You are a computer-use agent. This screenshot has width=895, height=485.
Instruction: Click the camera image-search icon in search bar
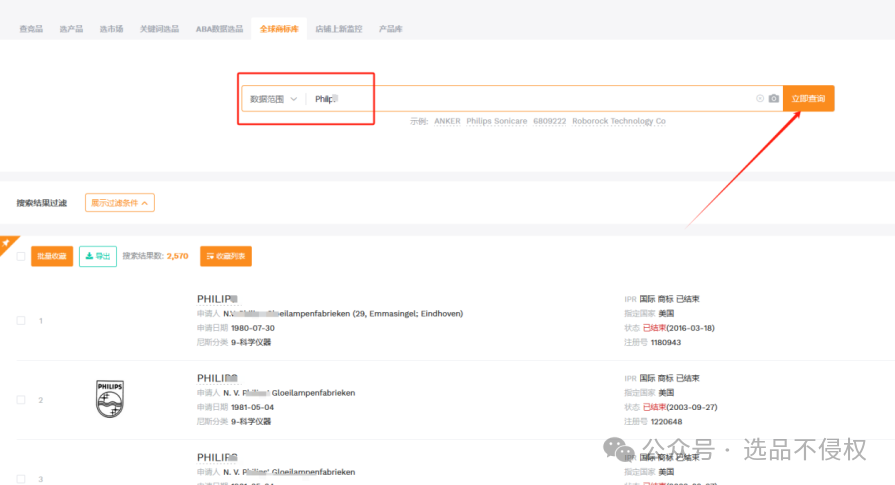[x=773, y=98]
